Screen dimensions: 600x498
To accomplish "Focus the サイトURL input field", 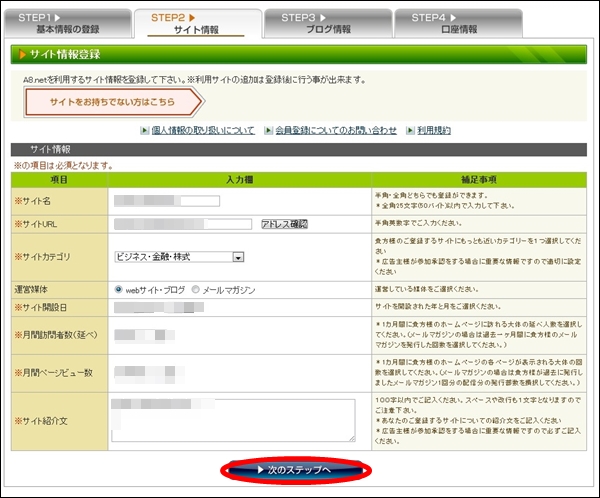I will 183,224.
